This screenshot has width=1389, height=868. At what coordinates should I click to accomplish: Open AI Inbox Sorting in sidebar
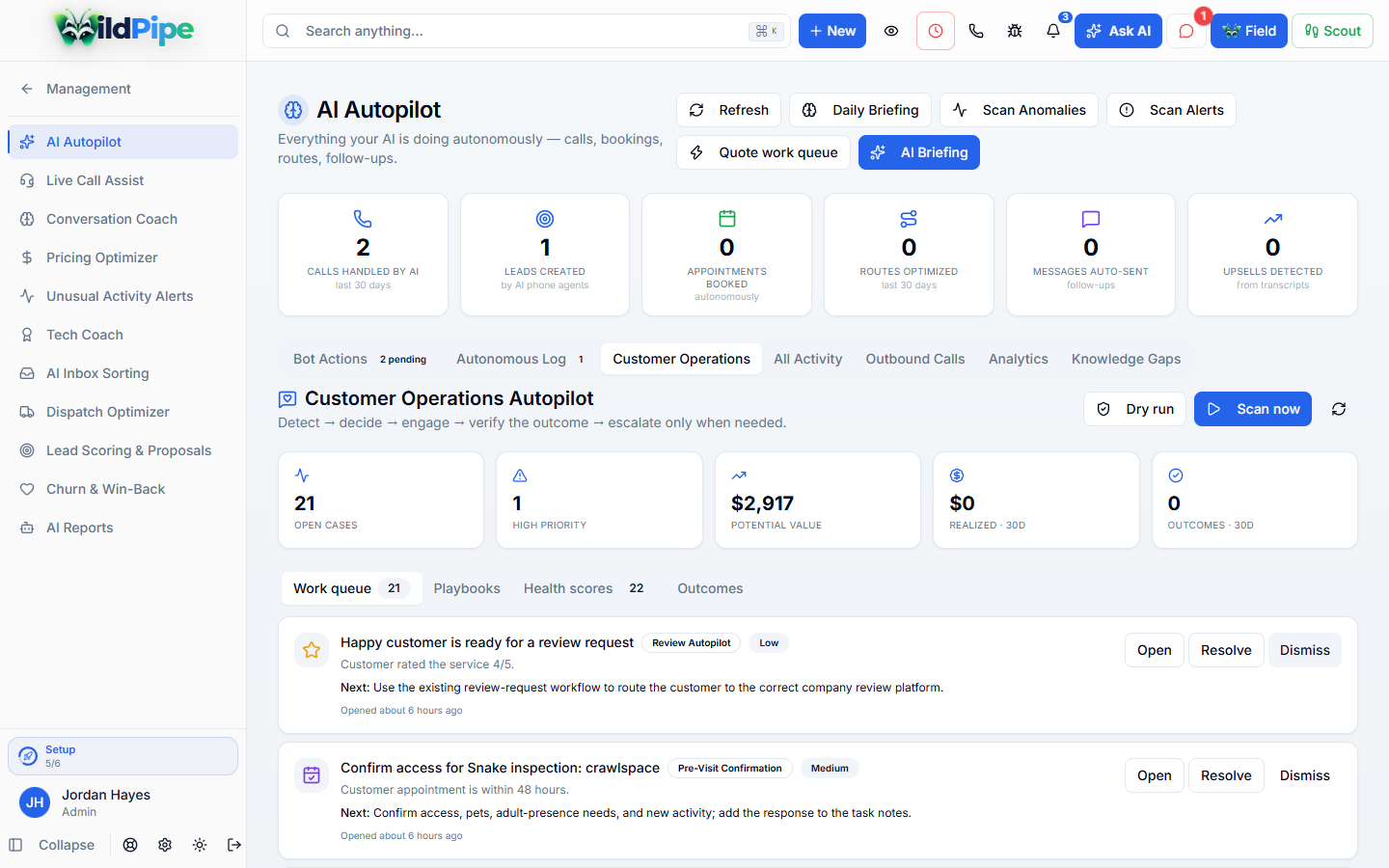123,373
